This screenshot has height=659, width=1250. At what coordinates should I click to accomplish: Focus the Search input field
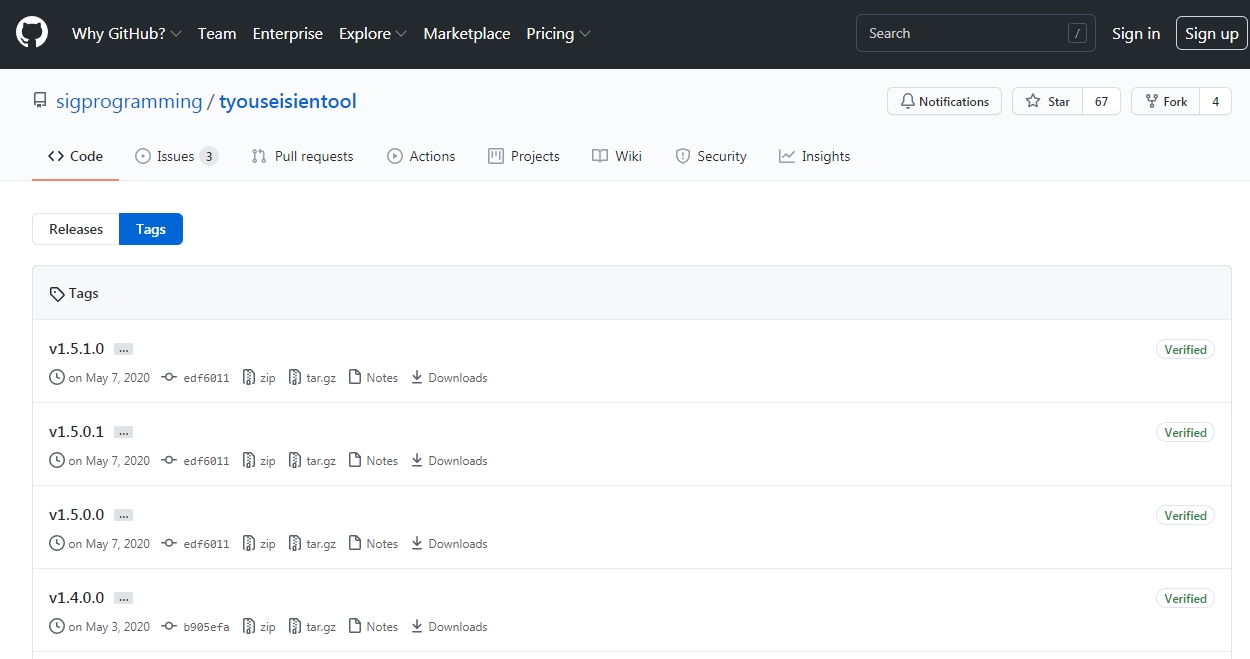[x=975, y=33]
